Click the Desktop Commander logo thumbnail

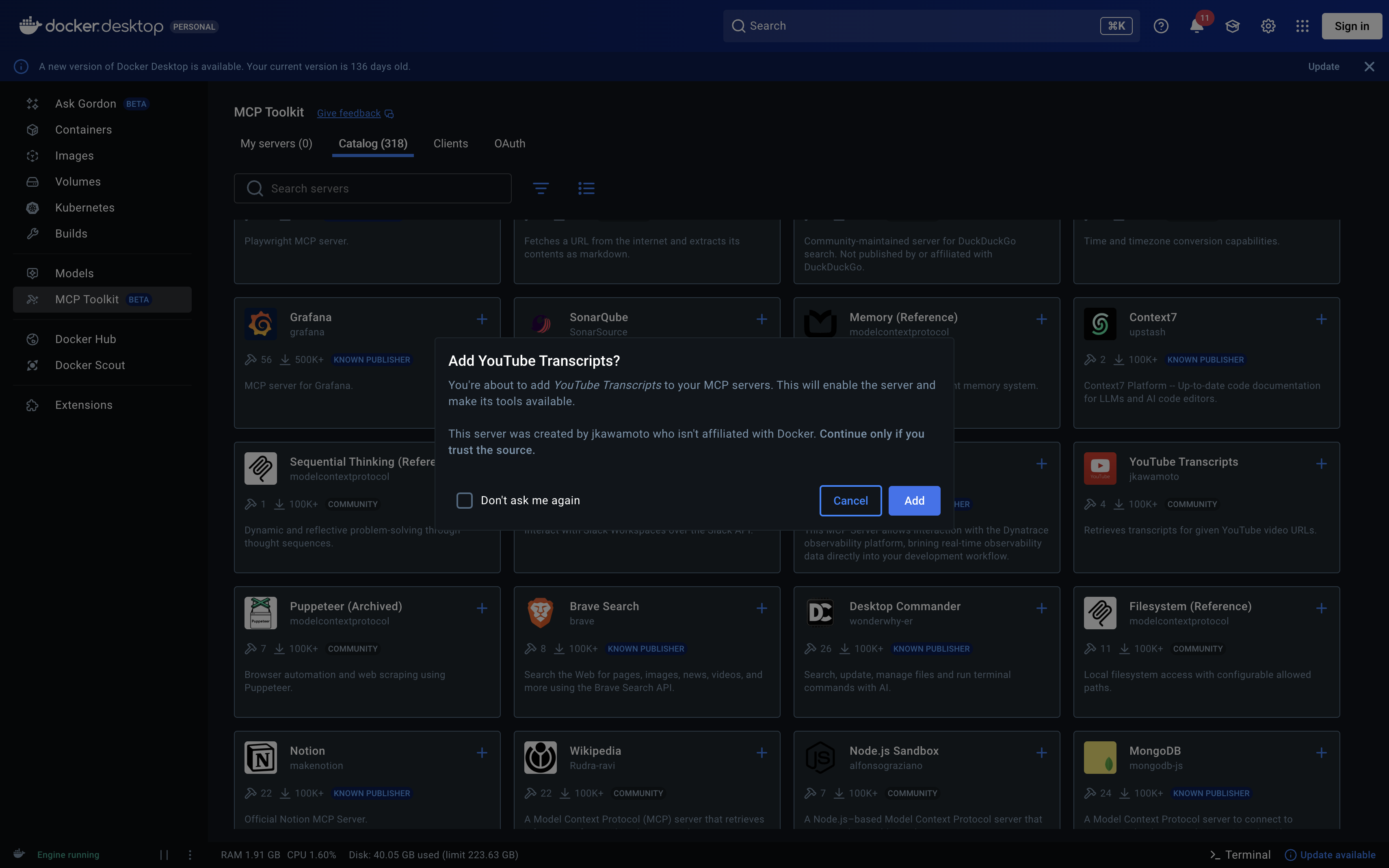point(820,613)
